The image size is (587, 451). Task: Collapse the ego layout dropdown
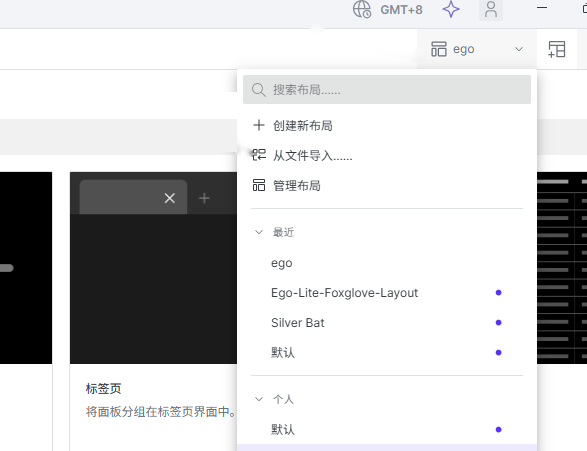point(518,49)
